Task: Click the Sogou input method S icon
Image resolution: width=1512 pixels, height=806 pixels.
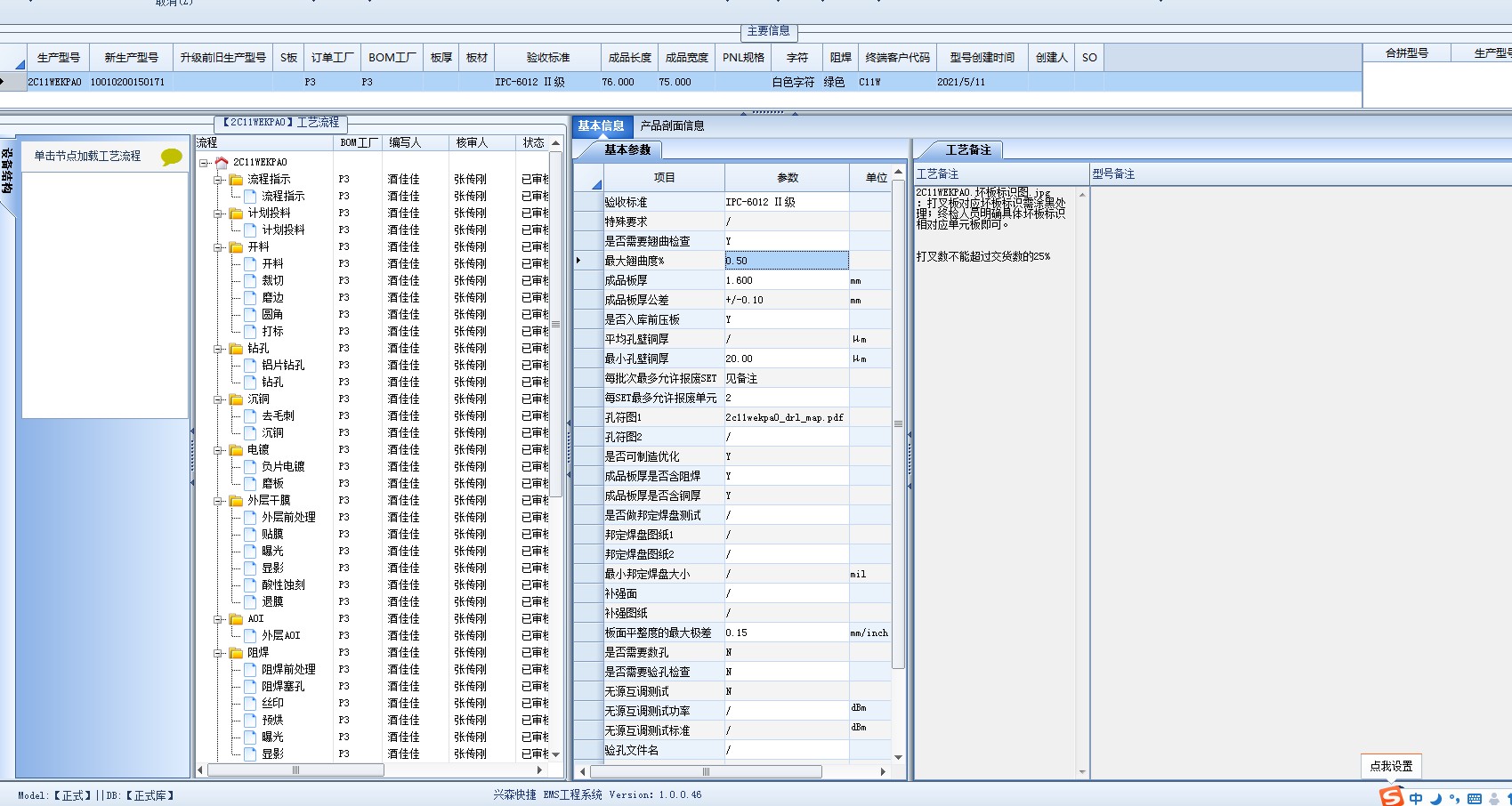Action: (1391, 797)
